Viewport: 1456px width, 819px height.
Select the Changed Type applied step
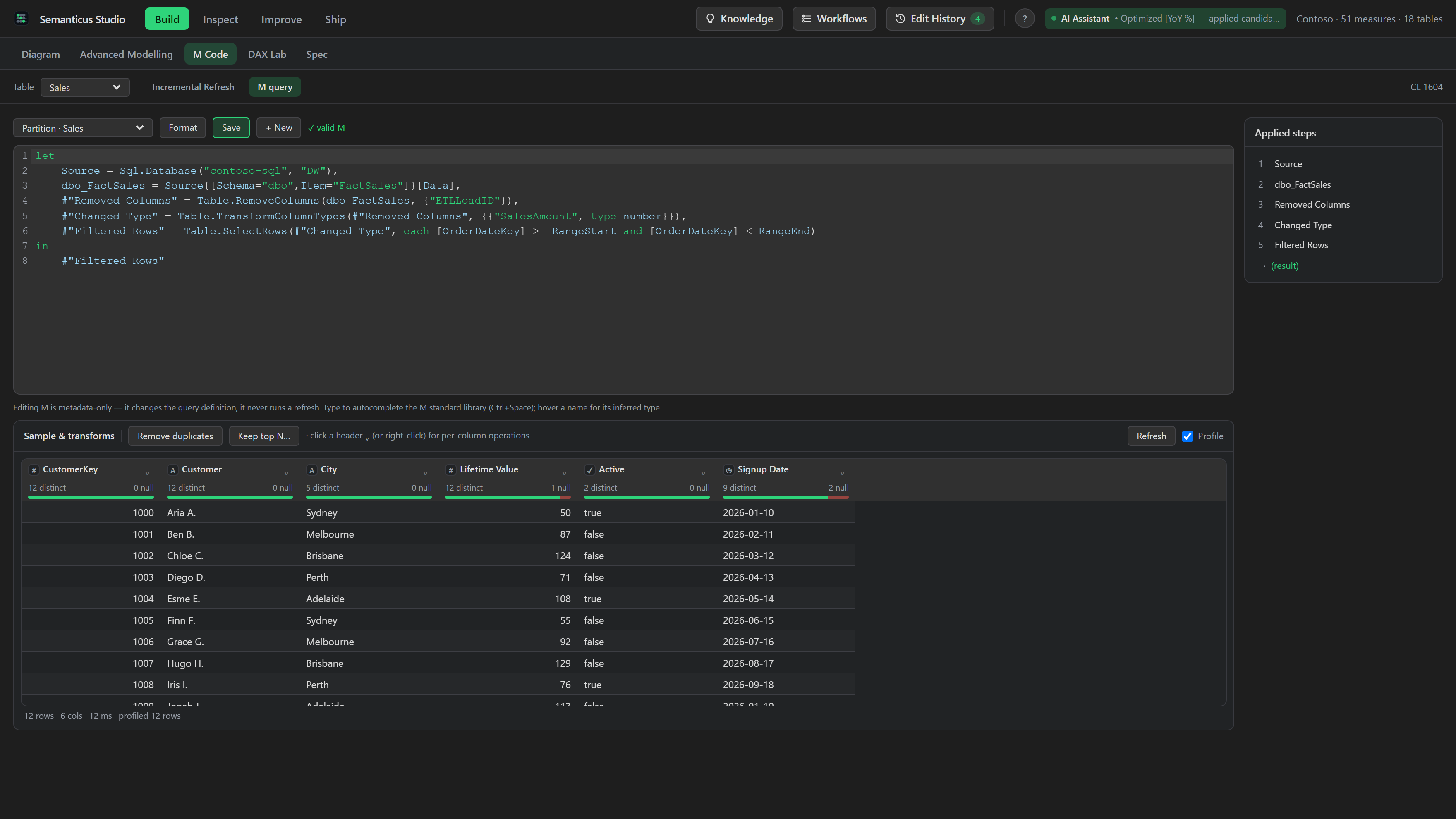click(1303, 225)
